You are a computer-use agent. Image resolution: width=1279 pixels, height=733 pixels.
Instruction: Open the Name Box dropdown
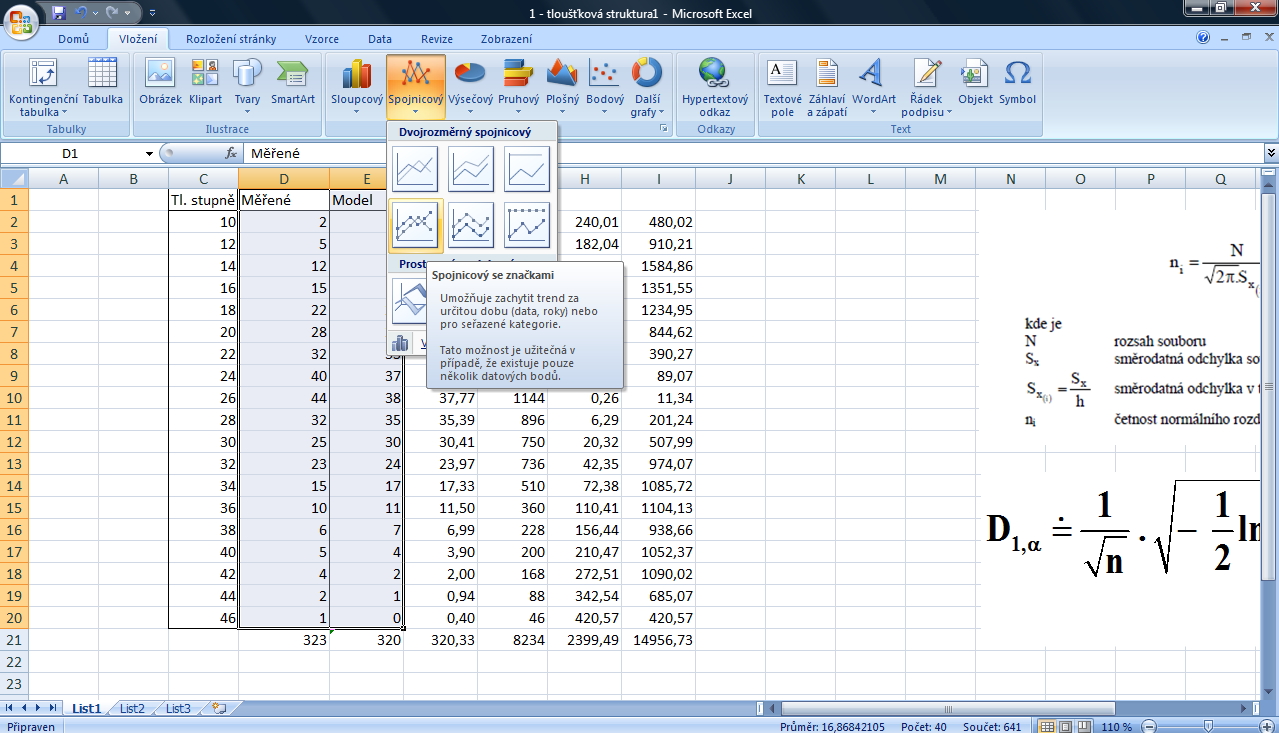[x=149, y=154]
